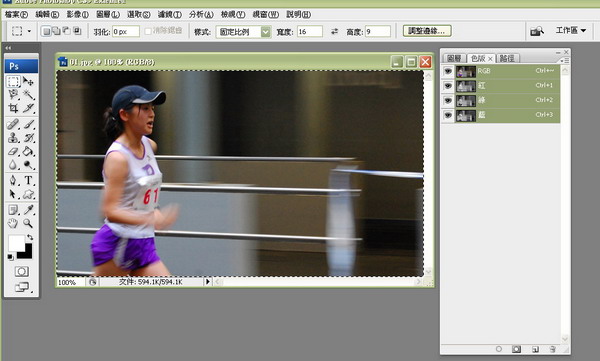The width and height of the screenshot is (600, 361).
Task: Select the Dodge tool
Action: [x=28, y=165]
